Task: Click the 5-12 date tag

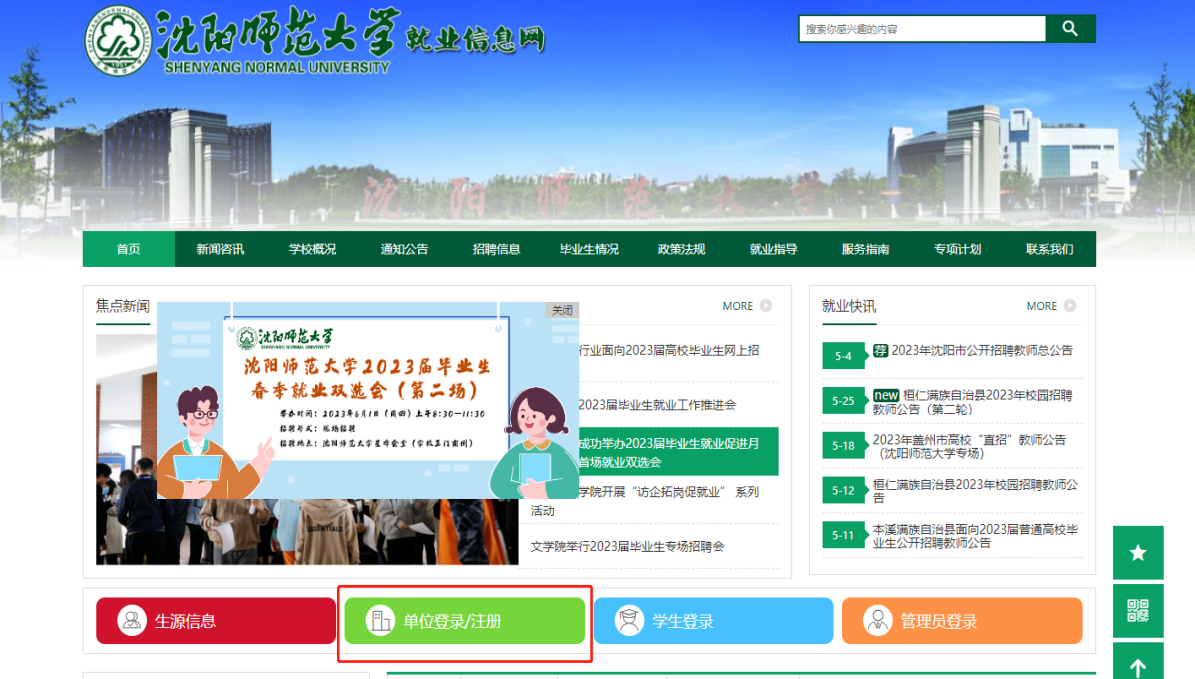Action: click(843, 491)
